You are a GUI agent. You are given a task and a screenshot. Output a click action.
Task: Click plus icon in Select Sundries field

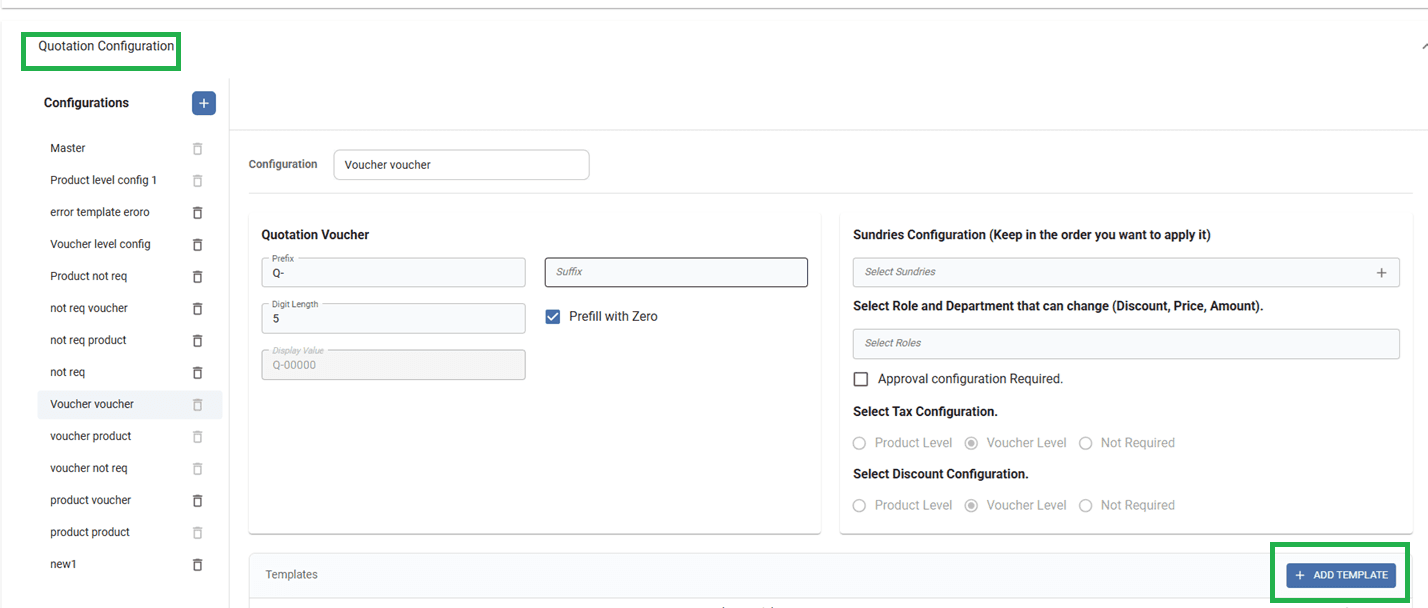[x=1381, y=272]
